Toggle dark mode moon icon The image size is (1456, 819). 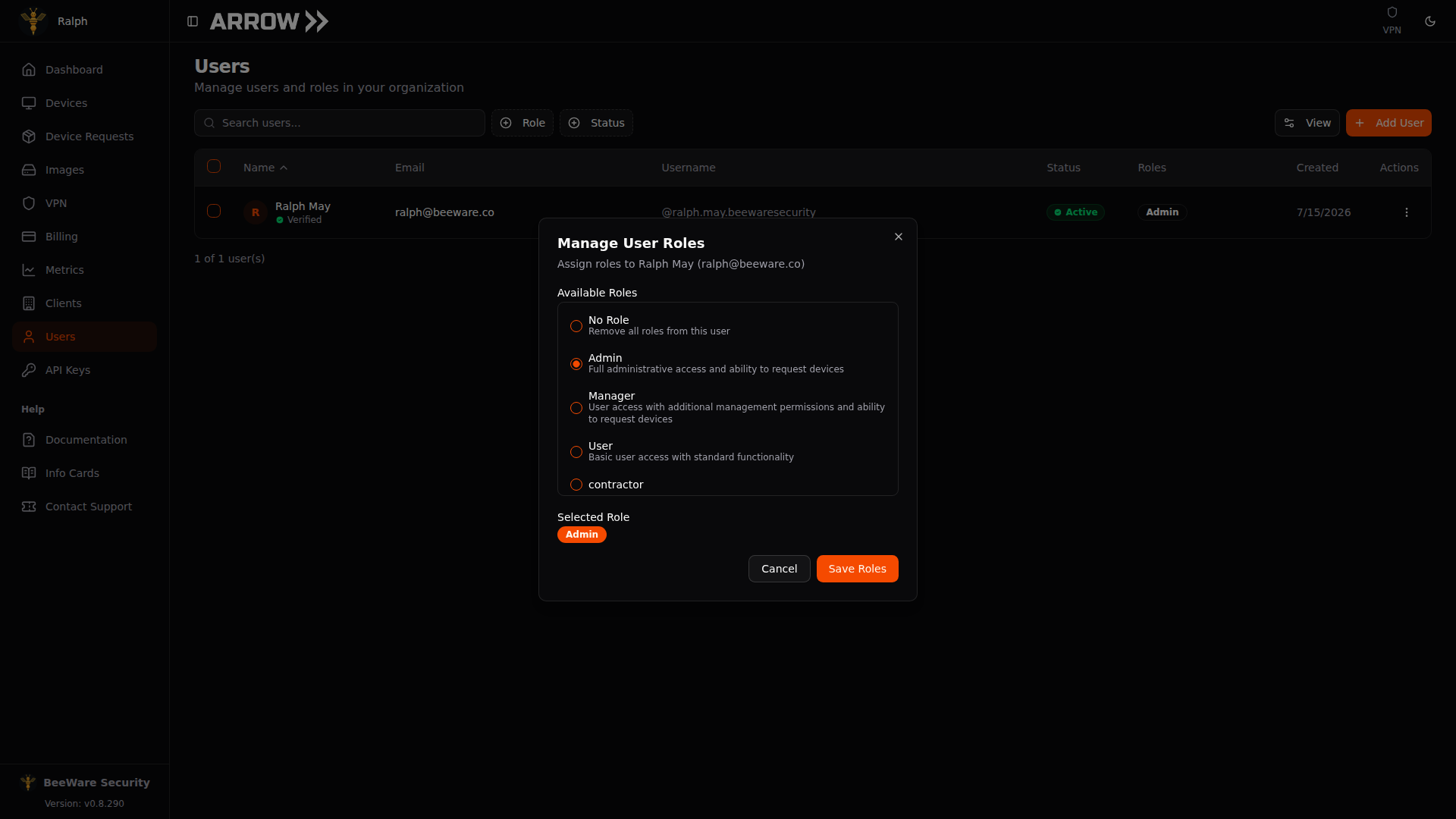pos(1430,21)
